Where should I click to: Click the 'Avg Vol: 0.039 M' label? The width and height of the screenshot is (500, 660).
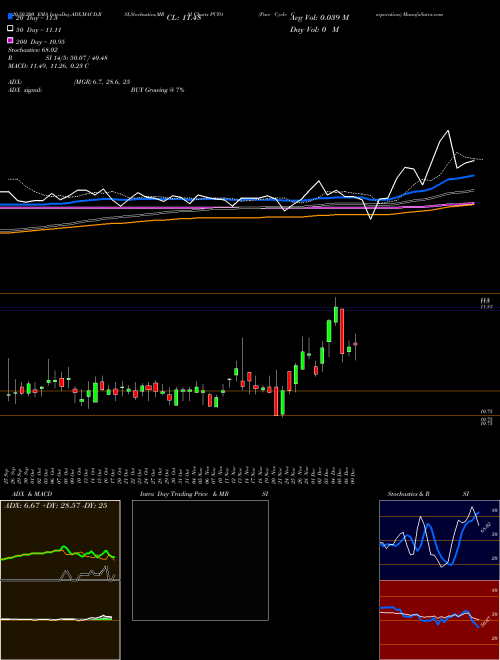point(319,18)
